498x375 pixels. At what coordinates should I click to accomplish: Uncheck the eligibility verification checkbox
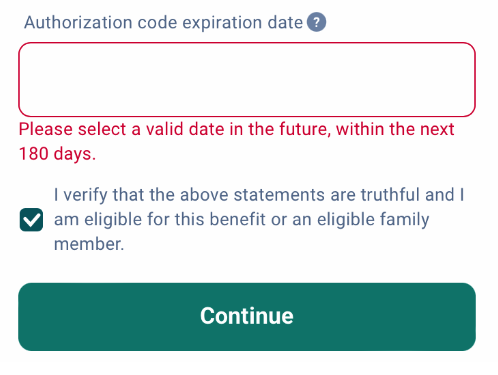tap(31, 220)
